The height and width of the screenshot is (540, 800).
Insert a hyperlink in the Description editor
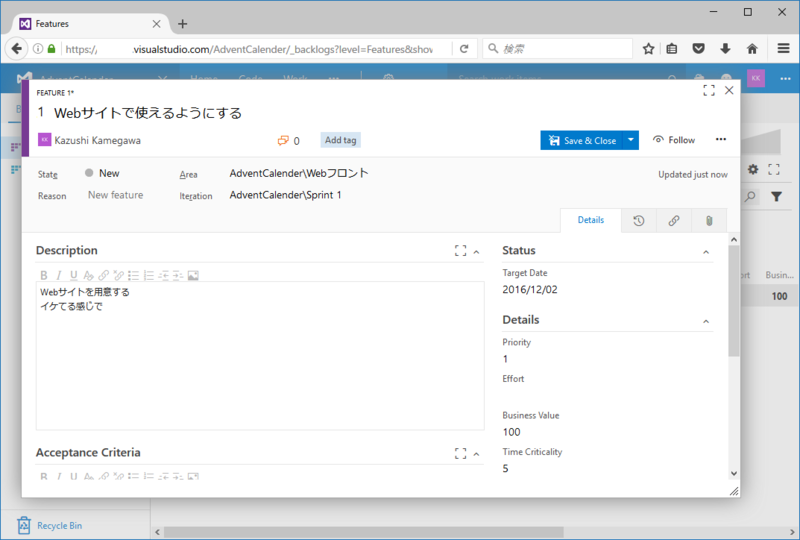(104, 276)
